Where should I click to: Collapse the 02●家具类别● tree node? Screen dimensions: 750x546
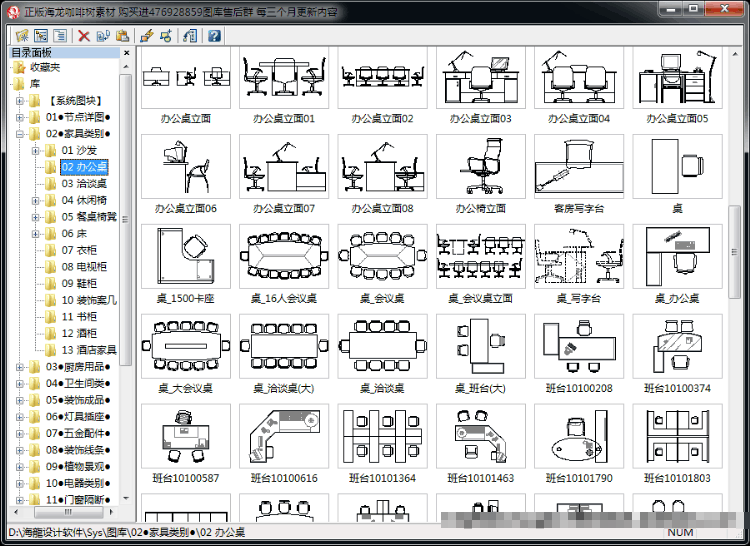[x=20, y=134]
